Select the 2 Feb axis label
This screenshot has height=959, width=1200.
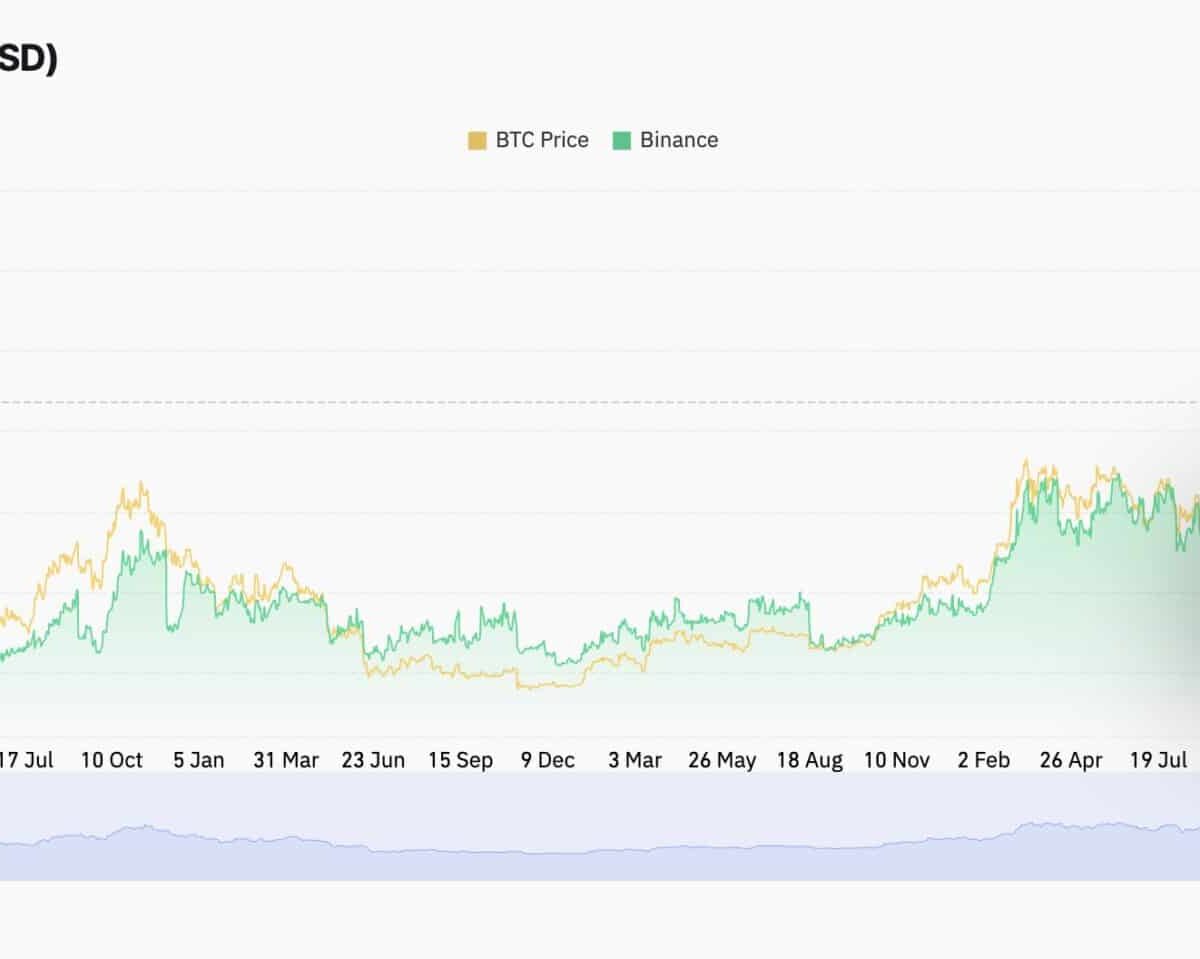pyautogui.click(x=983, y=760)
